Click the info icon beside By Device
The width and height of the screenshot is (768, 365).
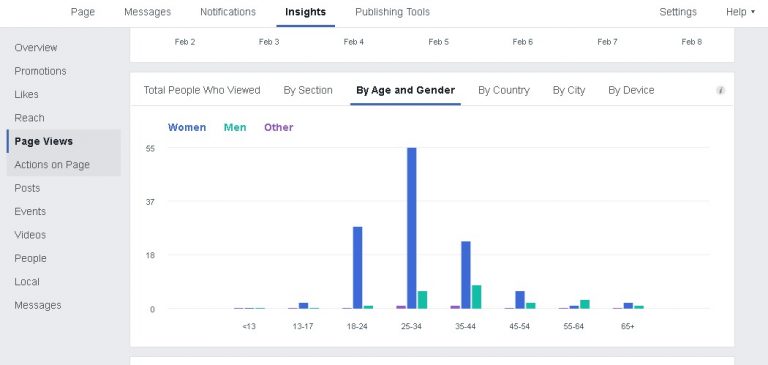[720, 91]
